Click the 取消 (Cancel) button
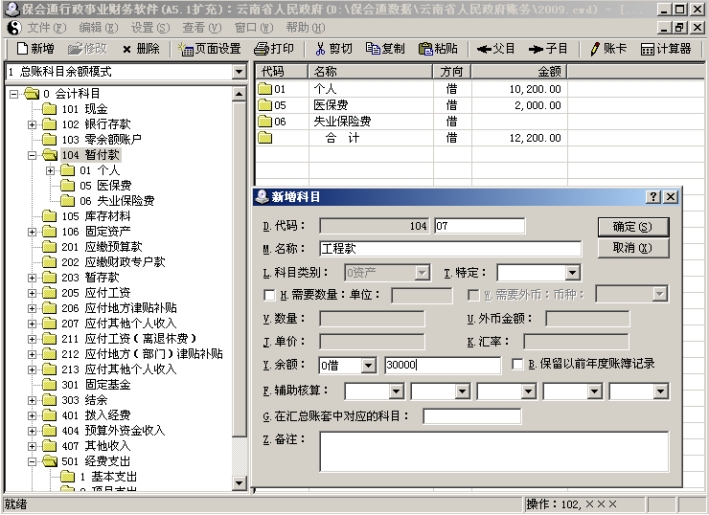709x515 pixels. 632,248
